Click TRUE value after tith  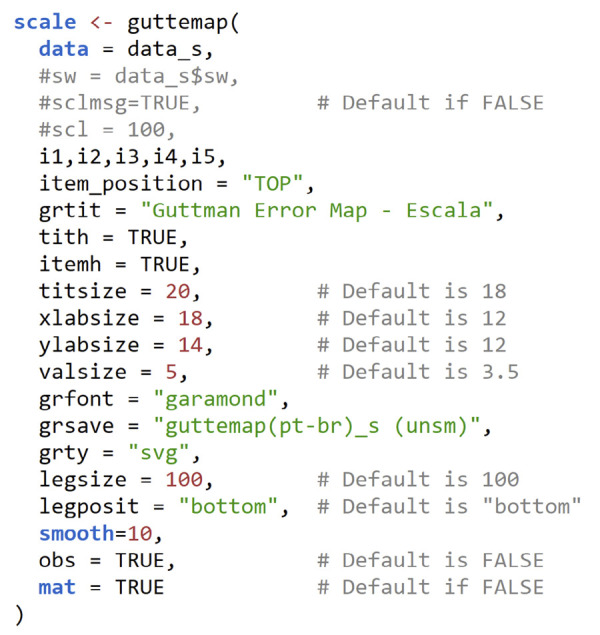153,237
